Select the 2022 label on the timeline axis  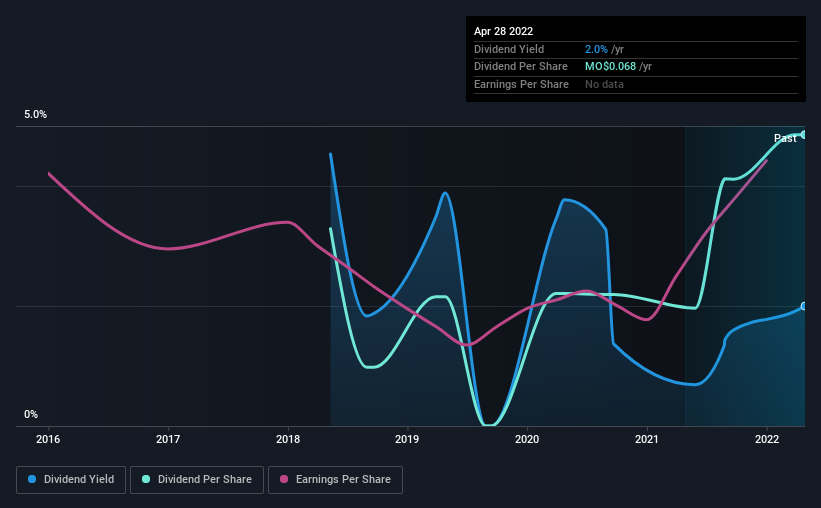coord(767,439)
